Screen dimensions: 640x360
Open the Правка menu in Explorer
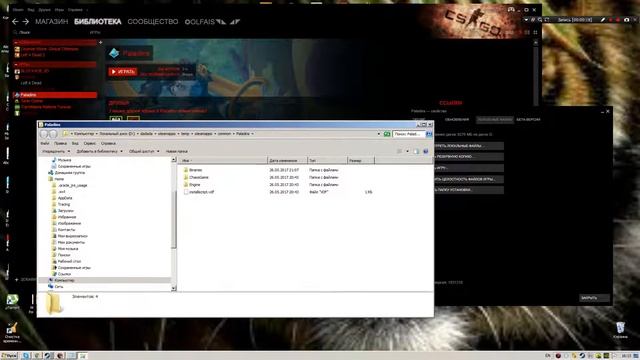click(x=60, y=144)
